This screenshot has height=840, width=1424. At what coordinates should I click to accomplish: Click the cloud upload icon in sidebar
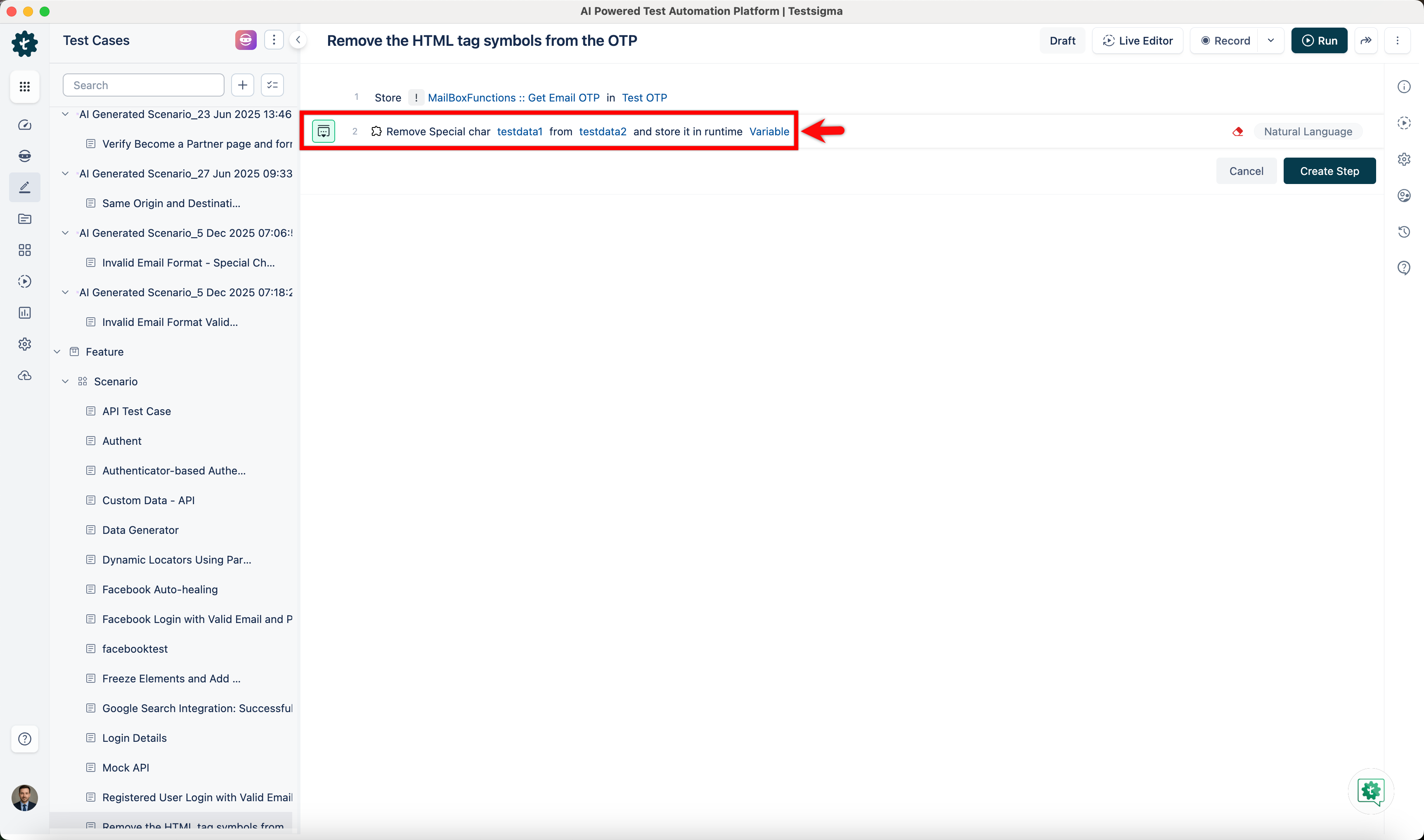click(x=24, y=375)
